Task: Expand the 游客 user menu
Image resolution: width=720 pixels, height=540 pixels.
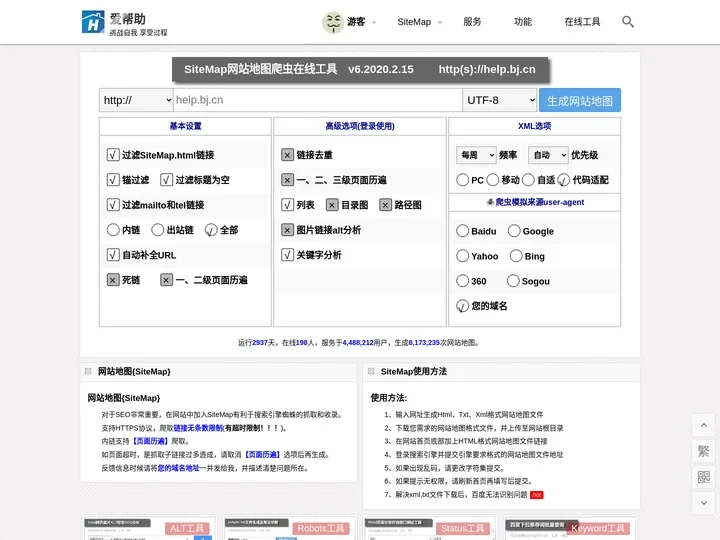Action: pyautogui.click(x=361, y=22)
